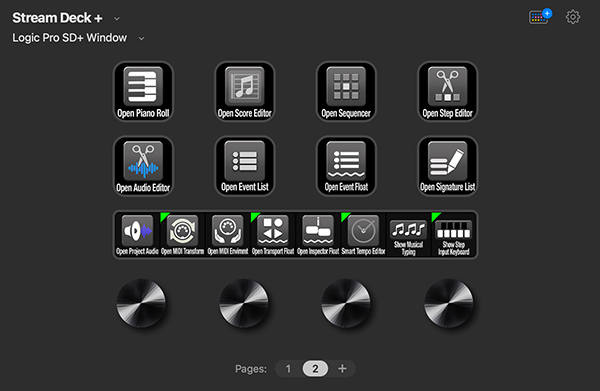
Task: Switch to page 1
Action: [288, 369]
